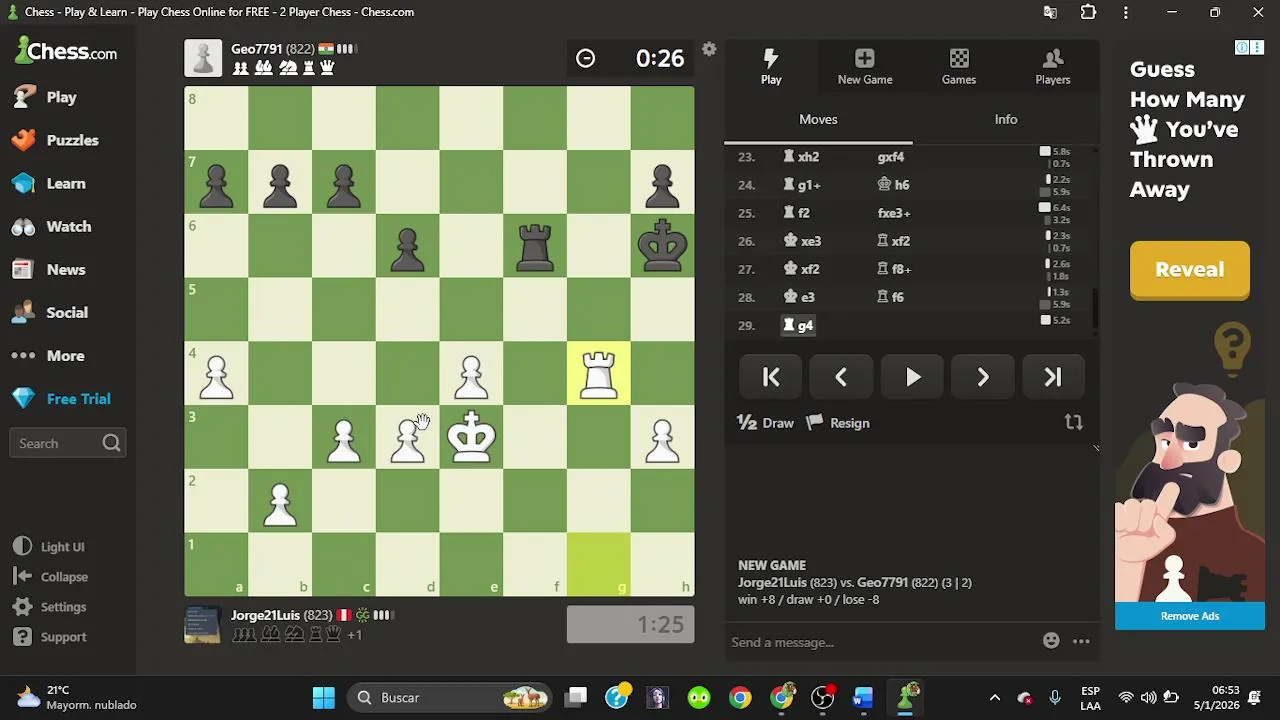Switch to the Play tab
This screenshot has height=720, width=1280.
click(771, 66)
